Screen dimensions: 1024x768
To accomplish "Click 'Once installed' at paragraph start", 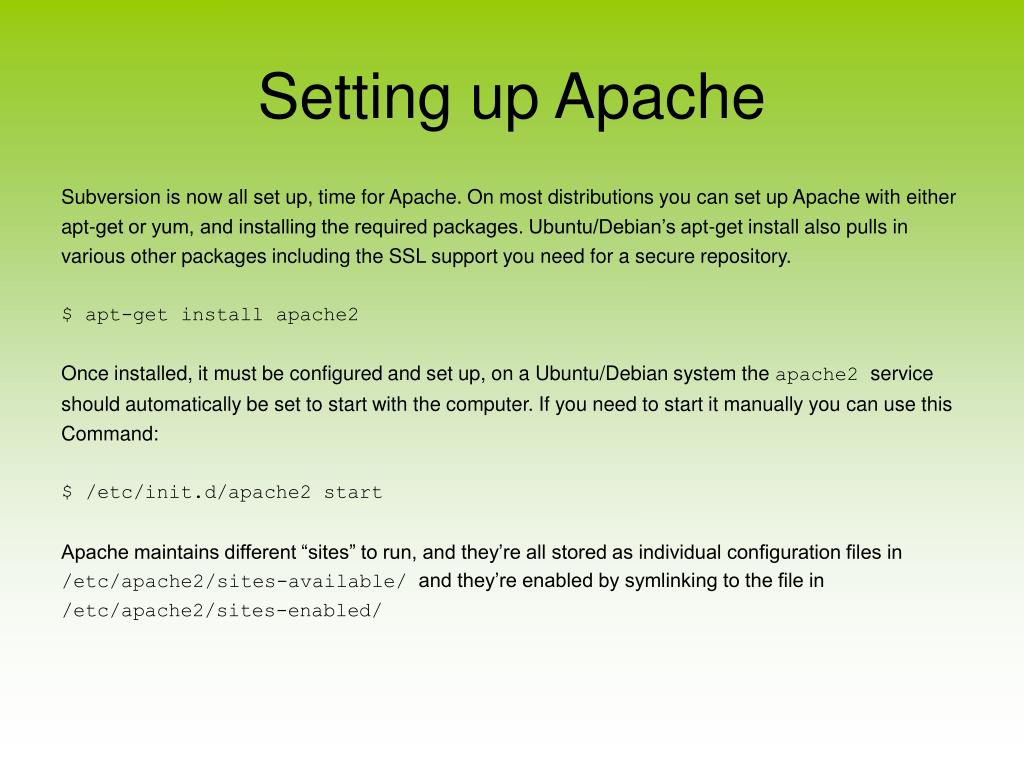I will (126, 374).
